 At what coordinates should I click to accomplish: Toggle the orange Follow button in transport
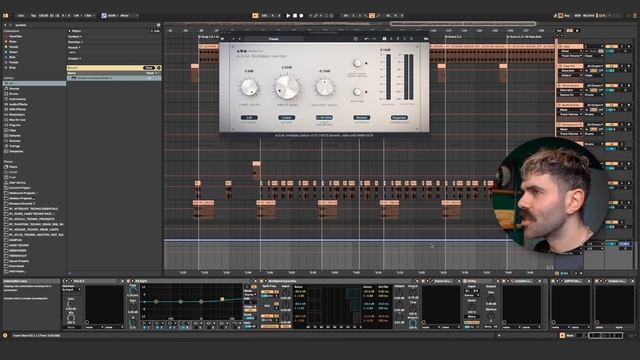[256, 16]
